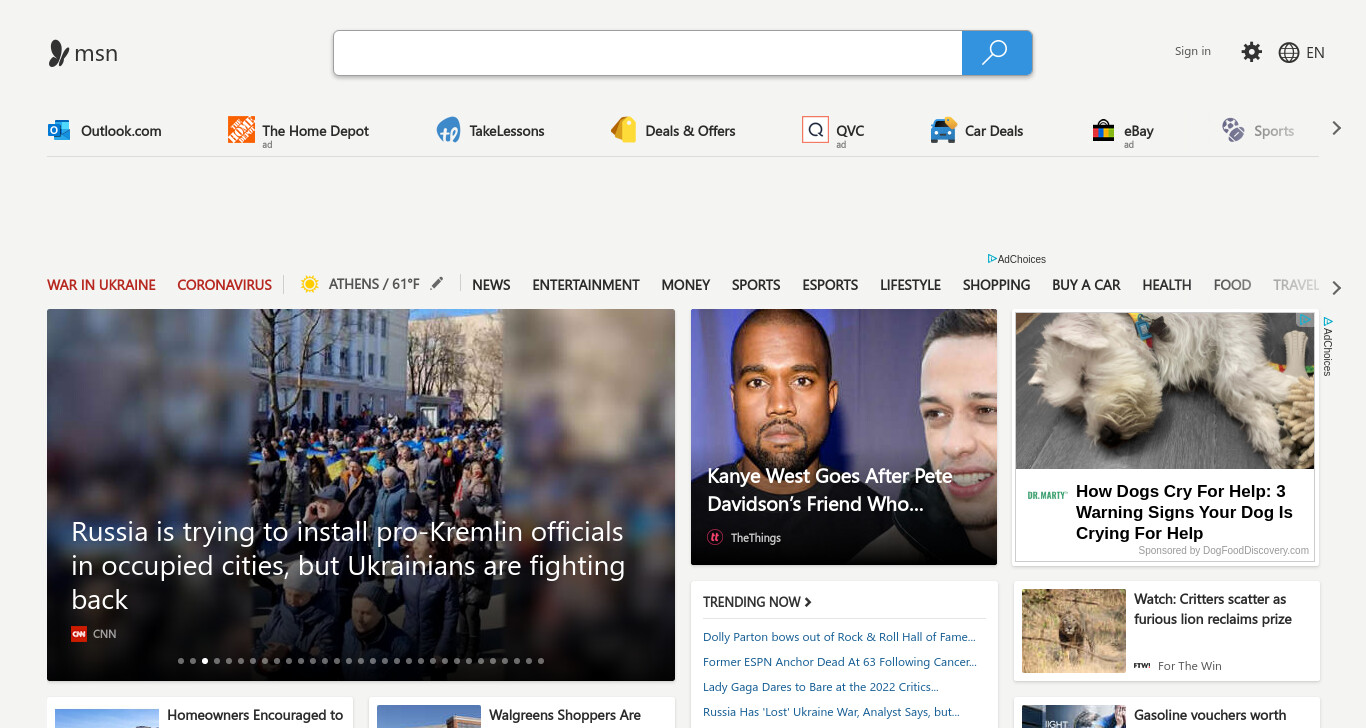Screen dimensions: 1366x728
Task: Click EN language label
Action: [x=1315, y=53]
